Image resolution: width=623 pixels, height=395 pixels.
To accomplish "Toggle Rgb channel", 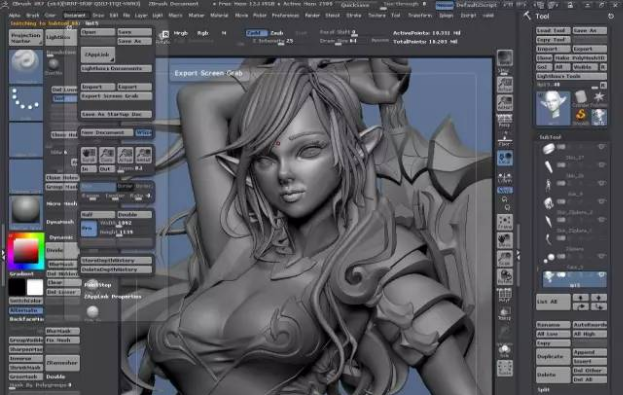I will pyautogui.click(x=203, y=33).
